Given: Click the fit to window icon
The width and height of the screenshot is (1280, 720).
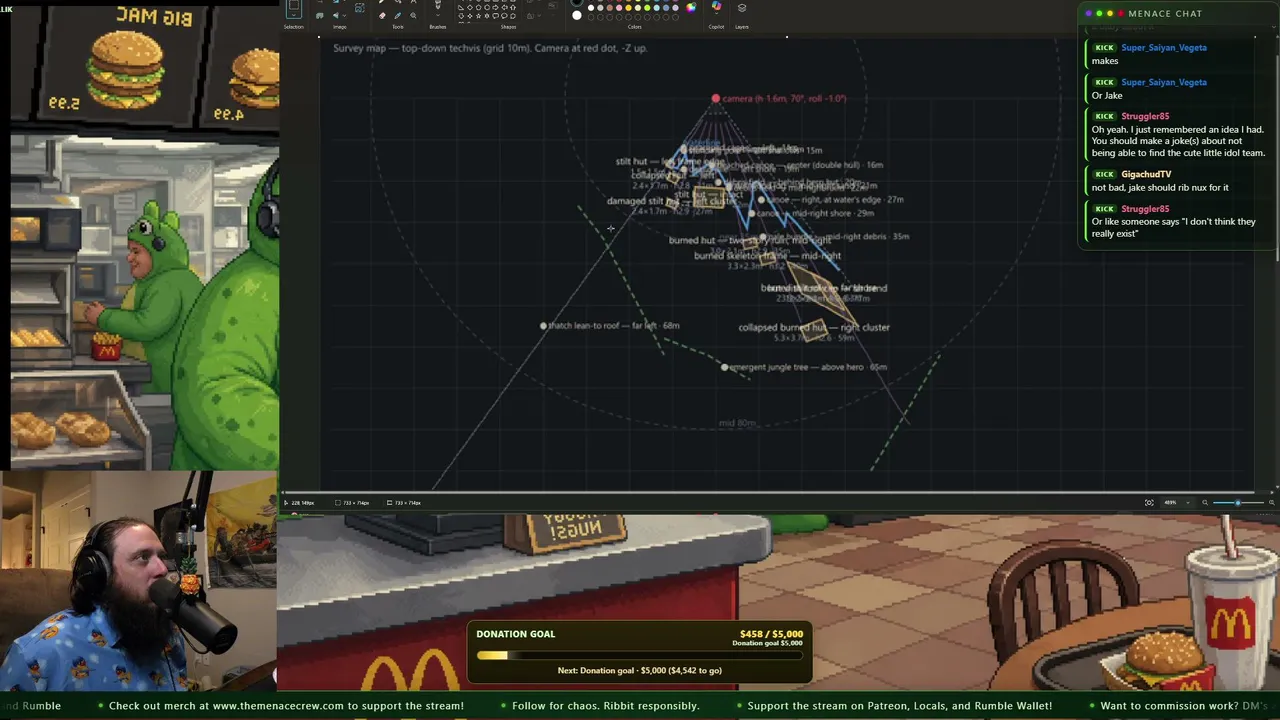Looking at the screenshot, I should [1149, 502].
